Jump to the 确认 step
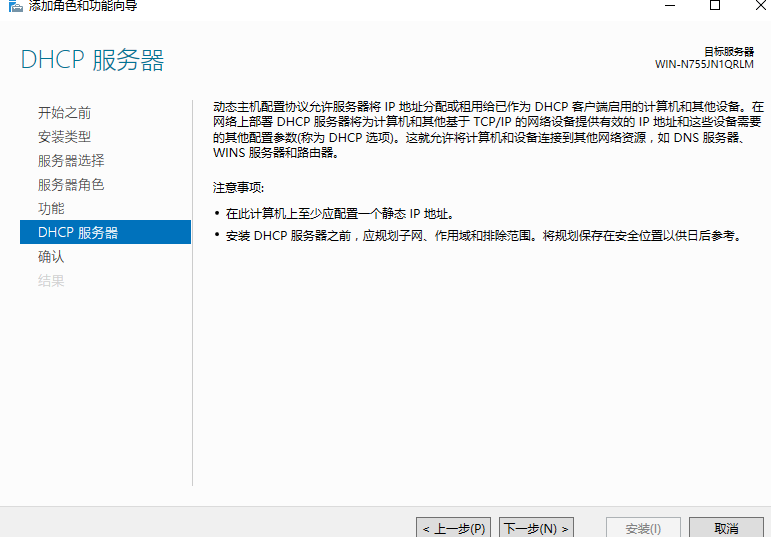 51,257
